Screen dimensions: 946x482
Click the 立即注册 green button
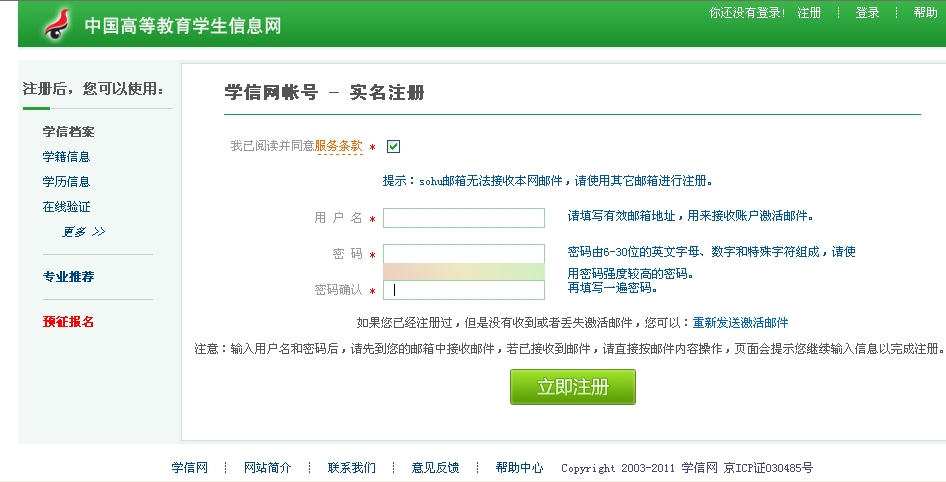click(x=573, y=387)
